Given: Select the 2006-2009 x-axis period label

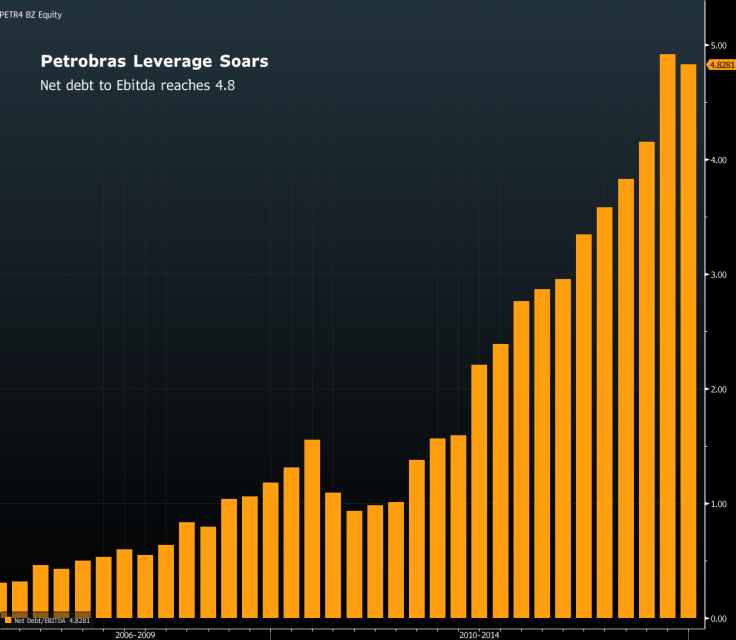Looking at the screenshot, I should pos(135,634).
